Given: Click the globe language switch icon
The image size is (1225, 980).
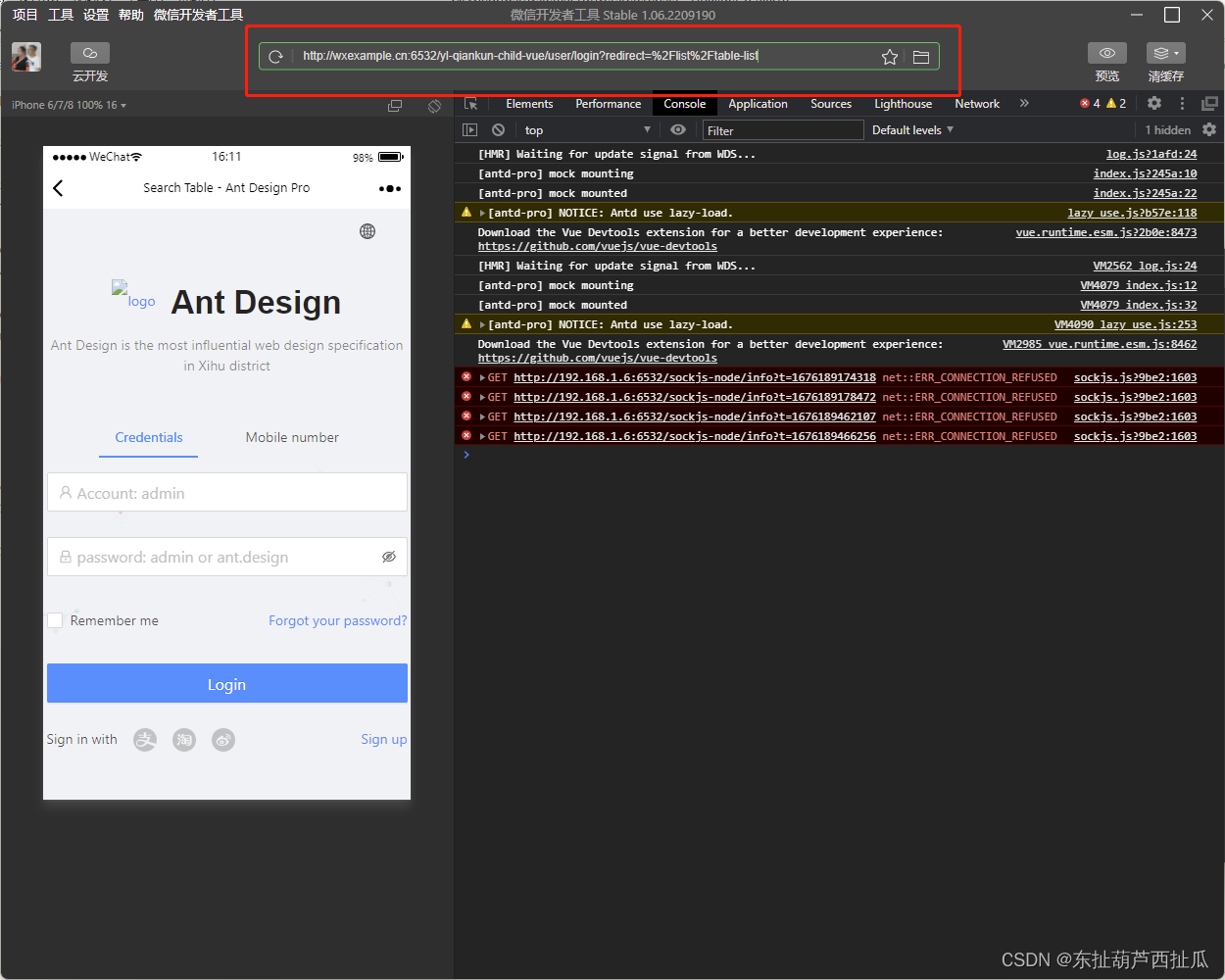Looking at the screenshot, I should click(x=367, y=231).
